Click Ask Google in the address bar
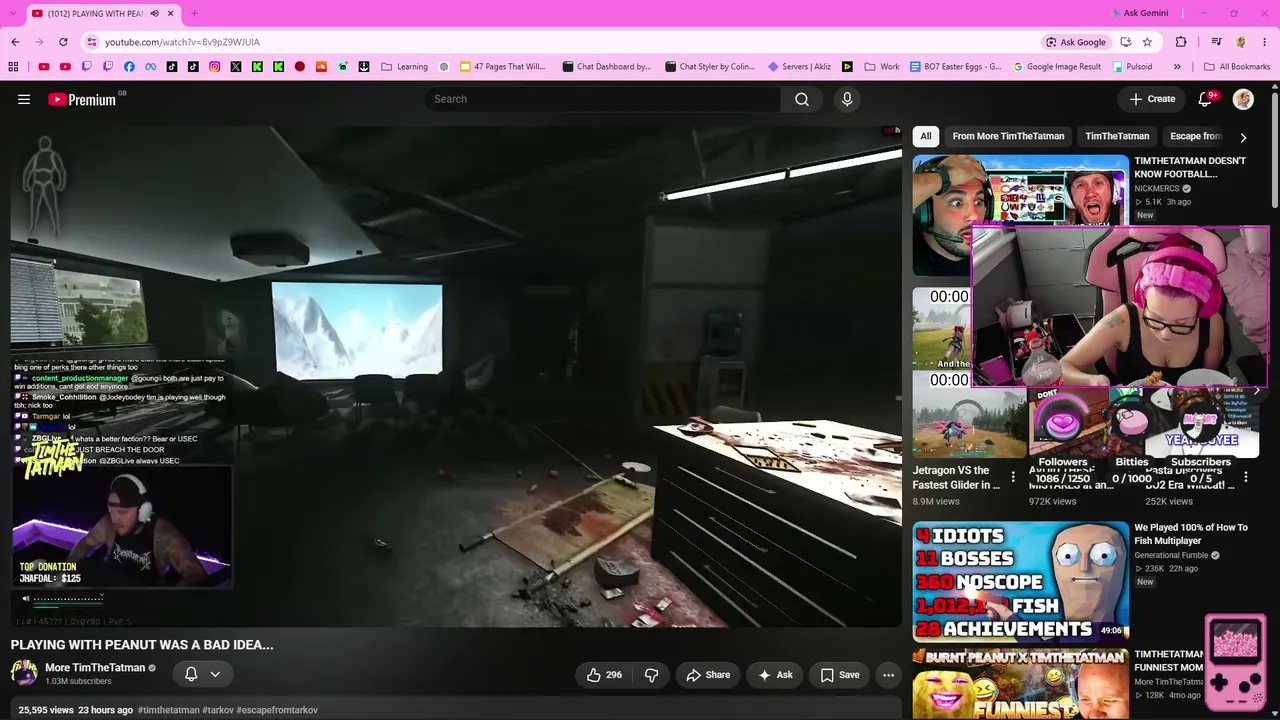The height and width of the screenshot is (720, 1280). click(x=1076, y=42)
